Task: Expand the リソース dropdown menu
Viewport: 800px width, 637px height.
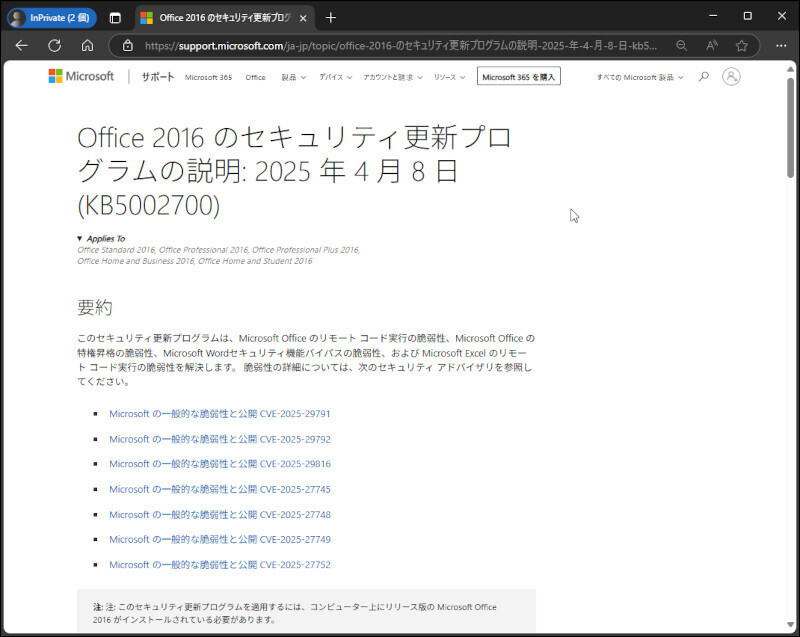Action: pos(449,78)
